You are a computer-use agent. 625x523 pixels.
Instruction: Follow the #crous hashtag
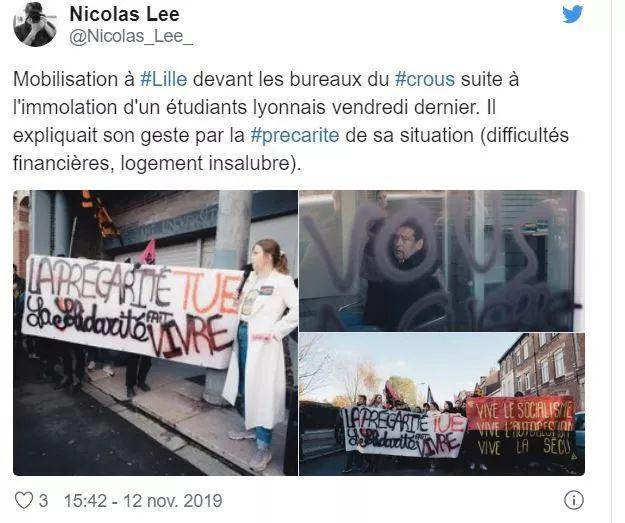click(x=425, y=79)
